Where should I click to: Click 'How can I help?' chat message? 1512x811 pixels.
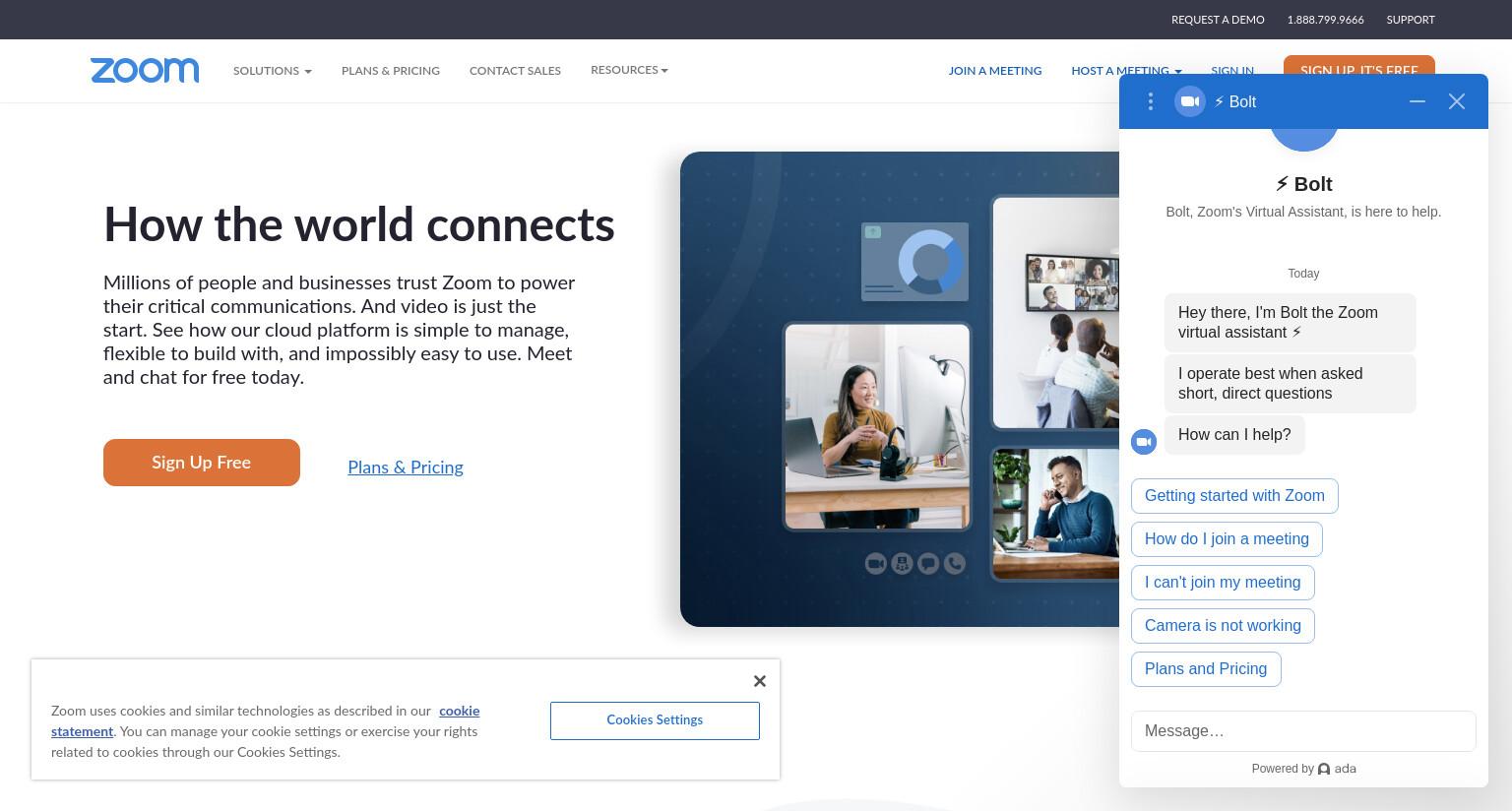(1234, 435)
